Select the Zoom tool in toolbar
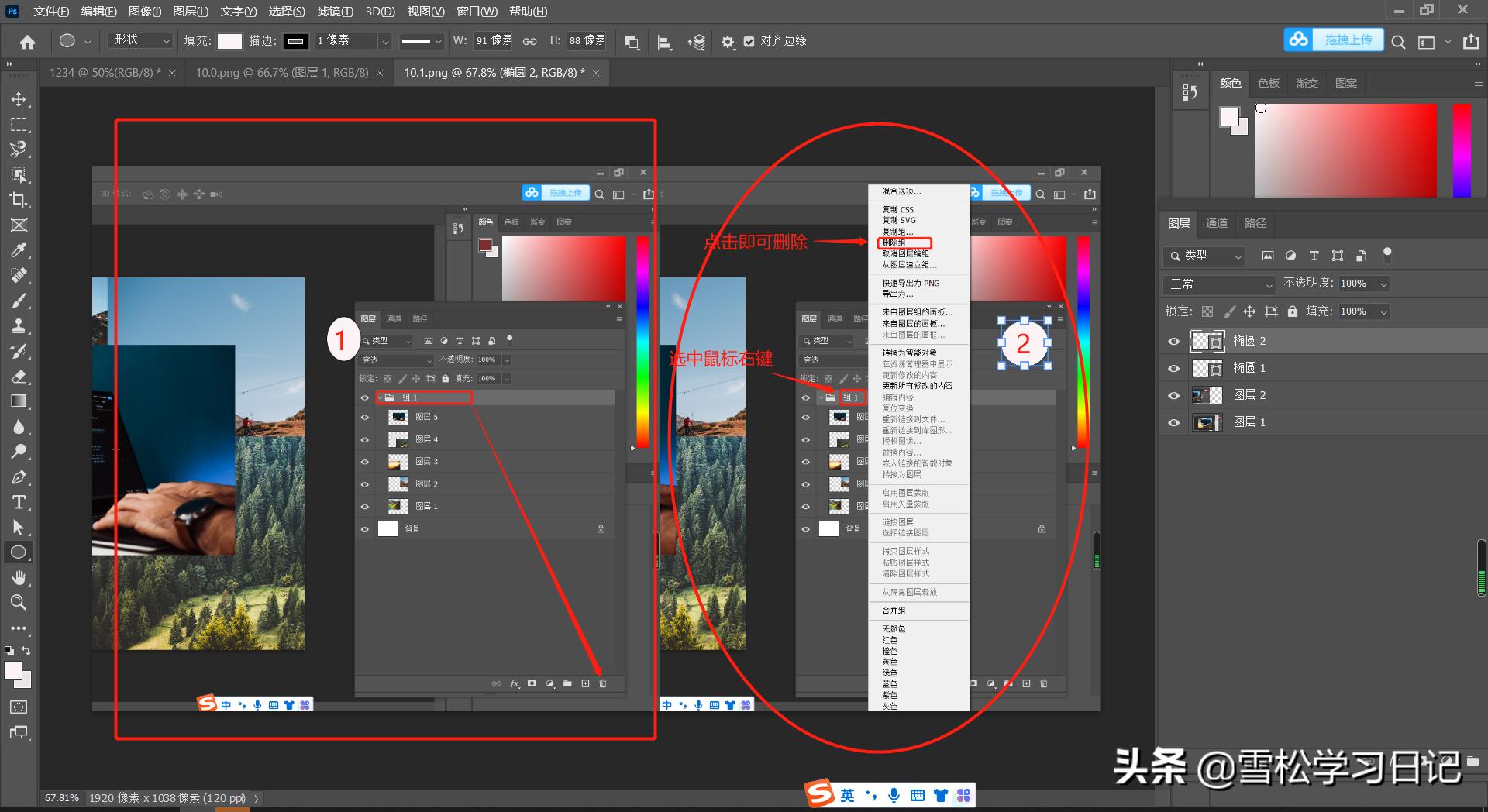 tap(19, 602)
